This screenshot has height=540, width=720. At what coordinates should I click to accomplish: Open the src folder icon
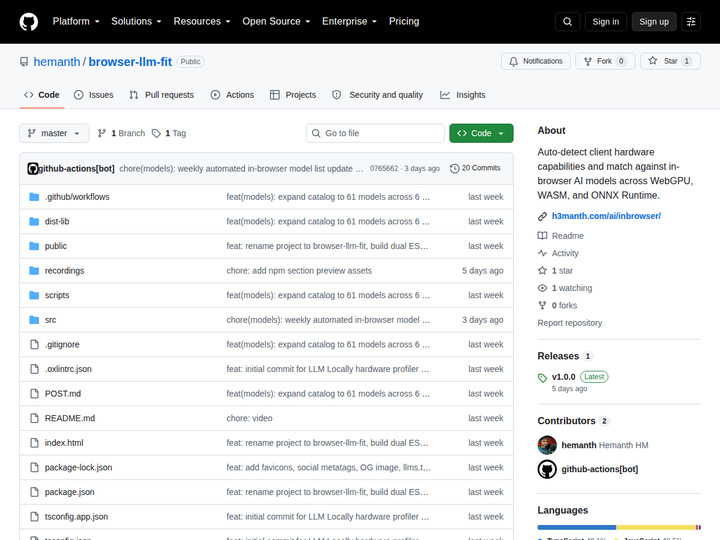pyautogui.click(x=34, y=320)
